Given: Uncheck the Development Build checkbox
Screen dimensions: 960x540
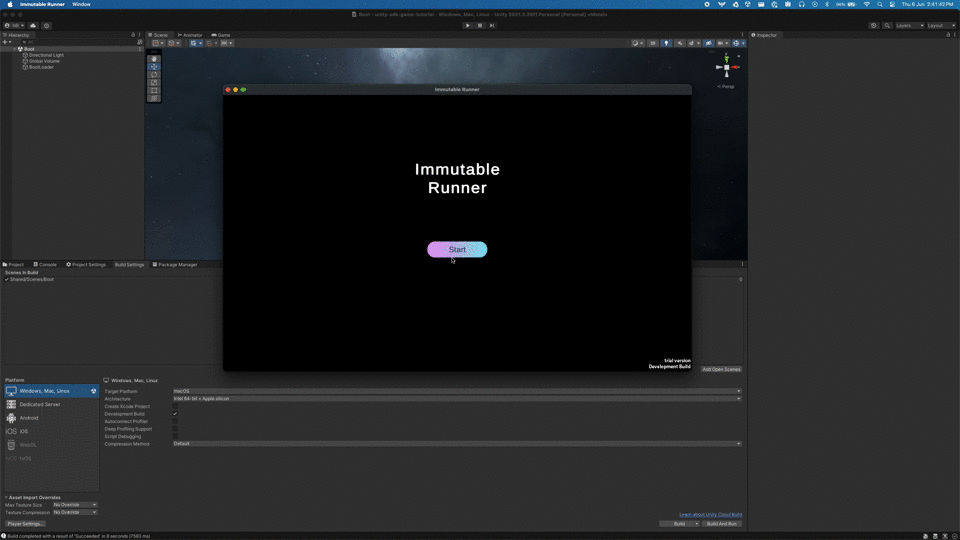Looking at the screenshot, I should [175, 414].
